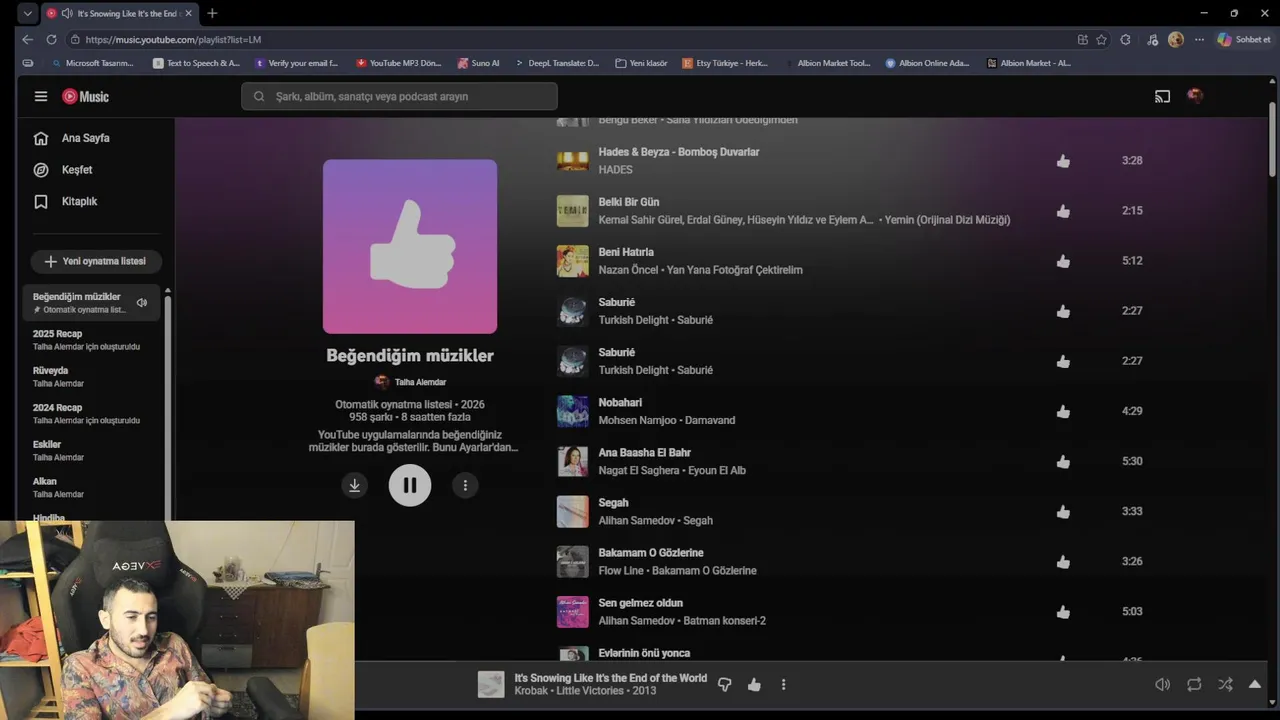Image resolution: width=1280 pixels, height=720 pixels.
Task: Toggle like on Segah track
Action: [1063, 511]
